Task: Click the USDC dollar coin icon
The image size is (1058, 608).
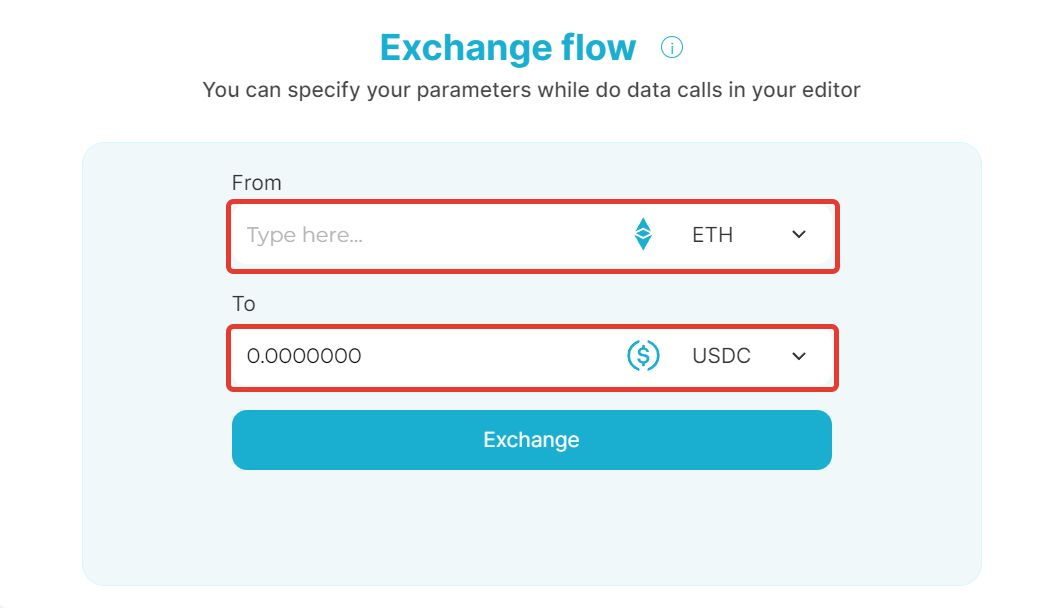Action: (643, 356)
